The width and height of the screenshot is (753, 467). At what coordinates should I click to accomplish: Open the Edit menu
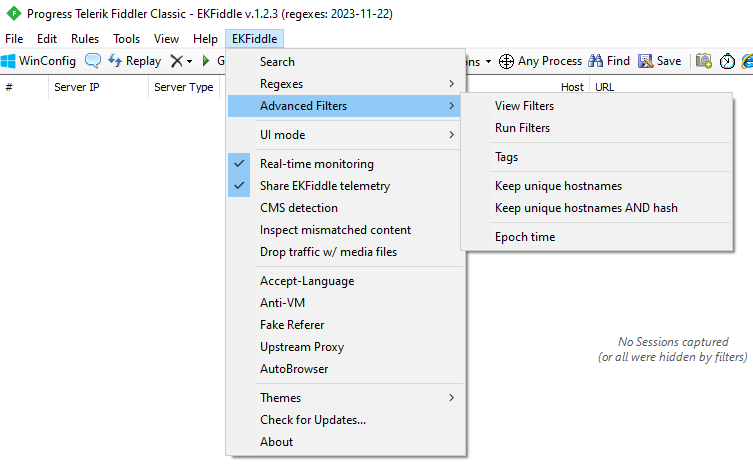[47, 39]
